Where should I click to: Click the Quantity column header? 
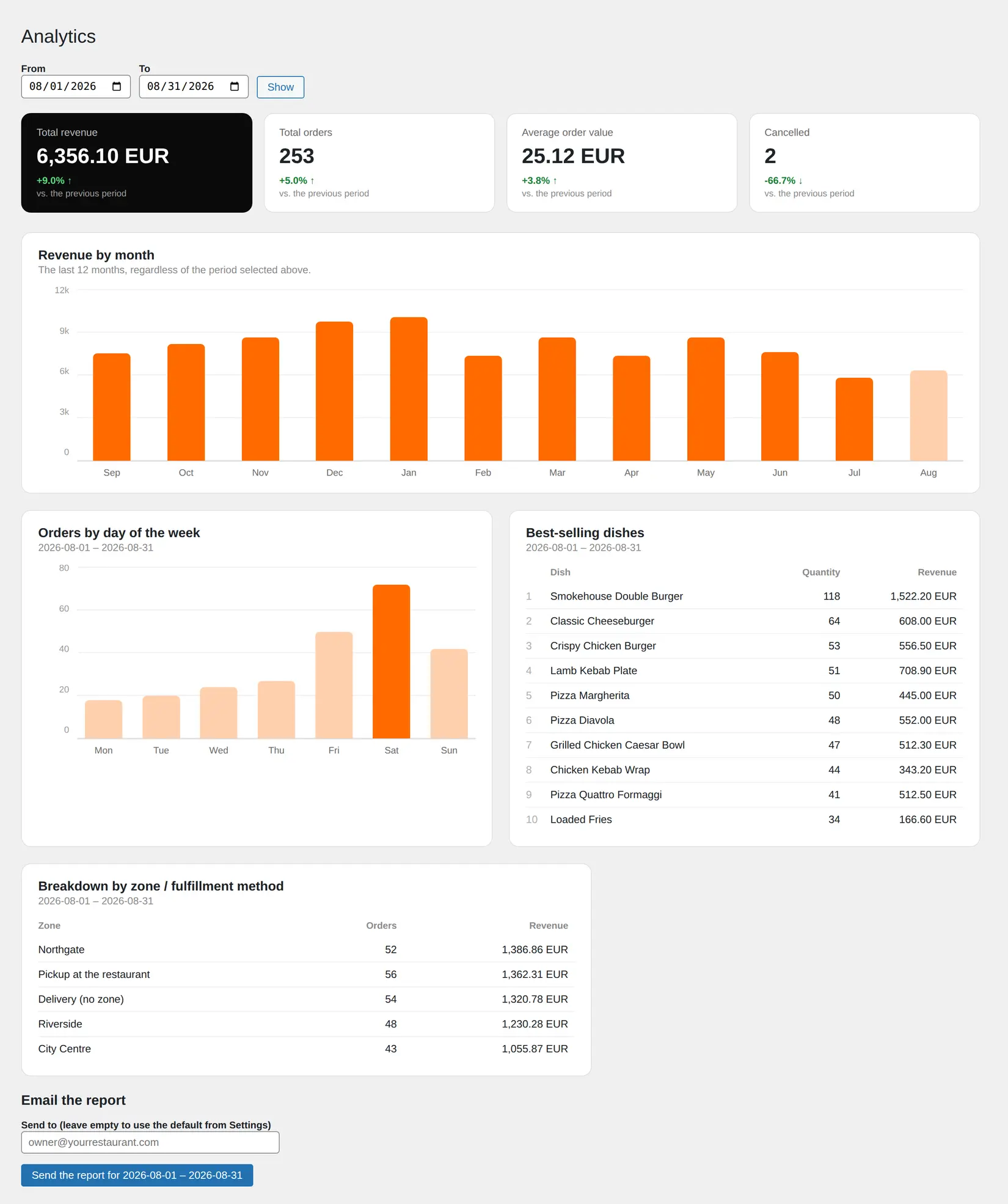pos(821,572)
